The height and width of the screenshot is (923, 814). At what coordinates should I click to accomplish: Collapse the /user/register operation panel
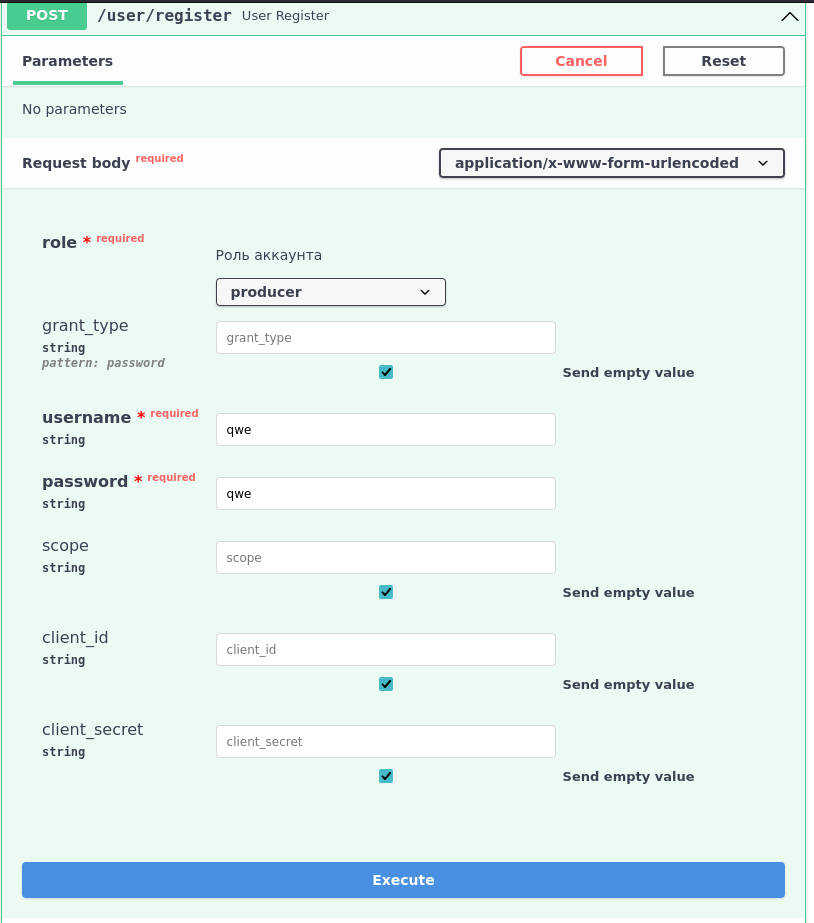point(789,16)
